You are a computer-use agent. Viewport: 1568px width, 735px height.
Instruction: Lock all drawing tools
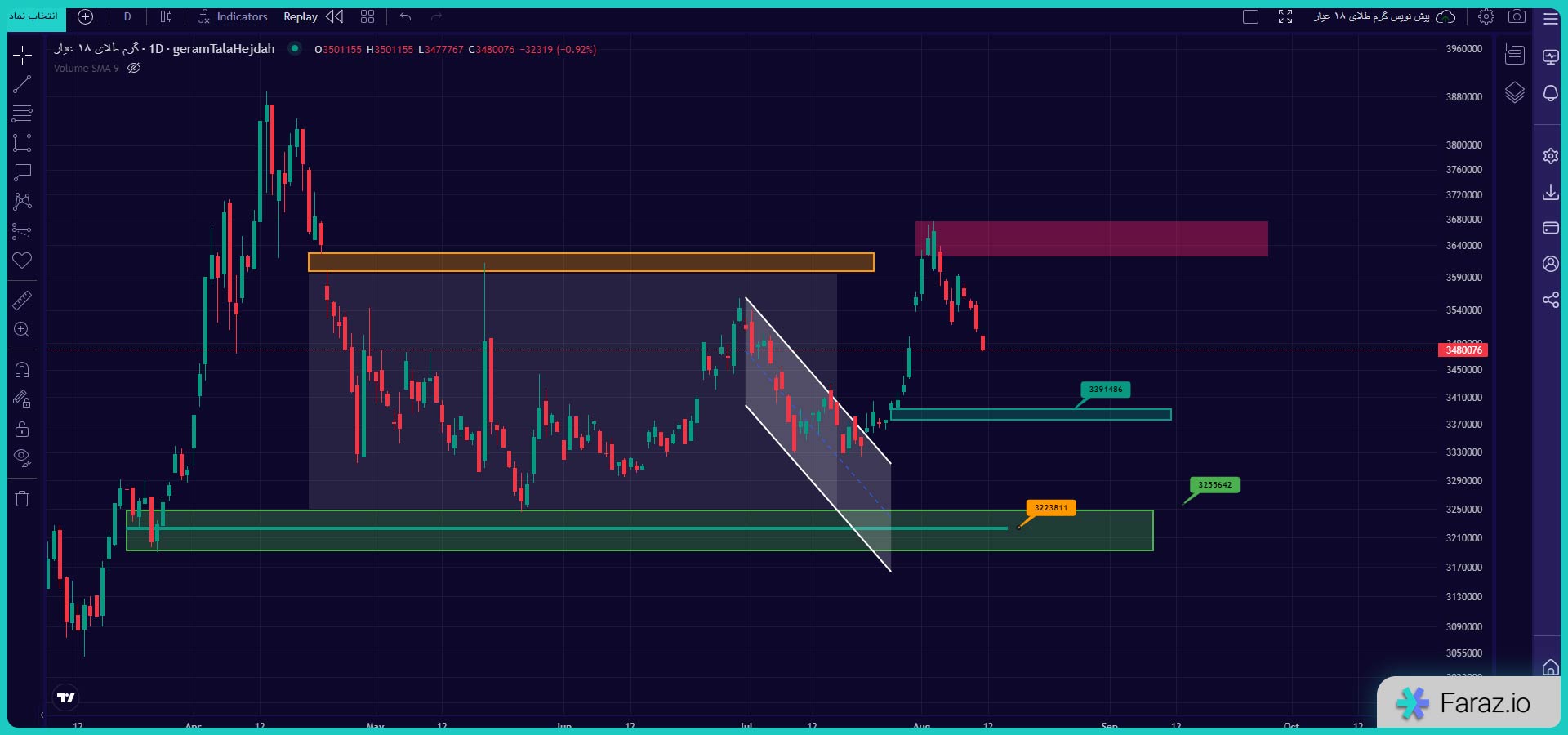[x=22, y=429]
